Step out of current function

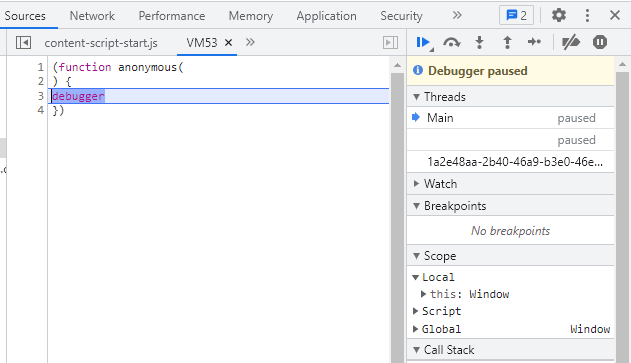coord(507,42)
